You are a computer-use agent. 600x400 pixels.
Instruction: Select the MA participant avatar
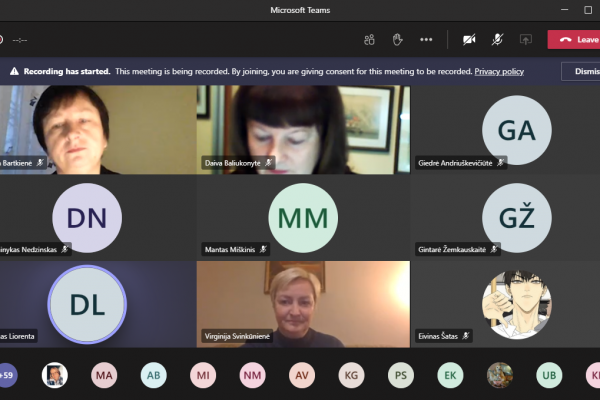104,375
